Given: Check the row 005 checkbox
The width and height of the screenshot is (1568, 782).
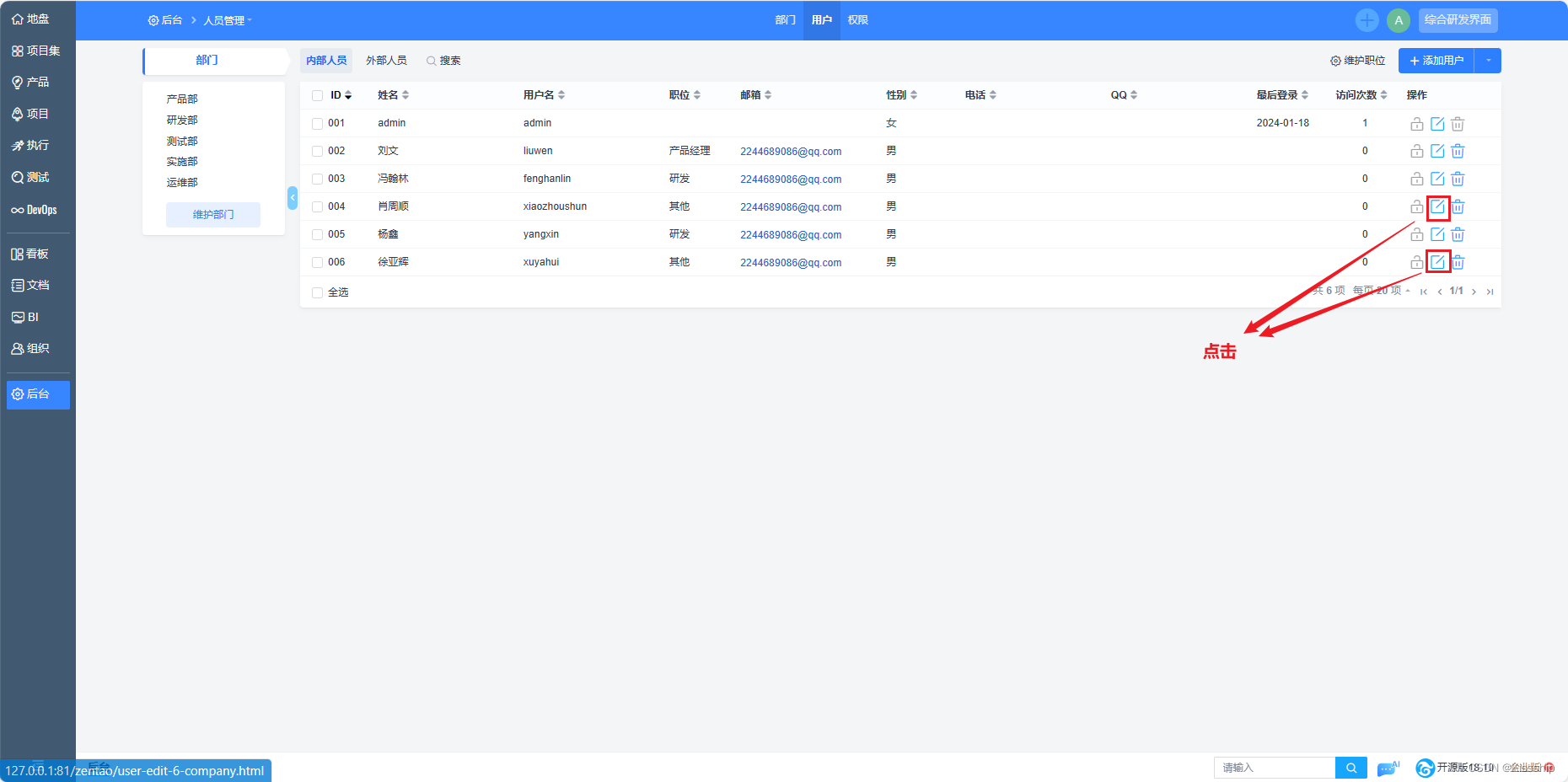Looking at the screenshot, I should pyautogui.click(x=318, y=234).
